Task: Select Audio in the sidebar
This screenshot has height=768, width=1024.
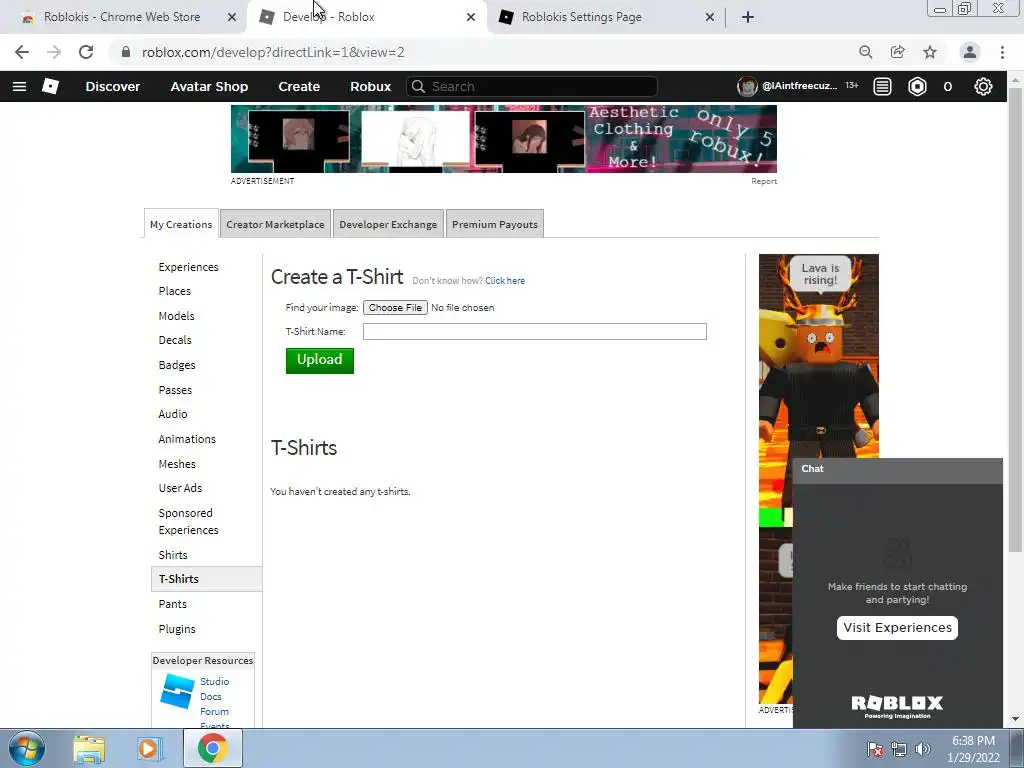Action: point(172,414)
